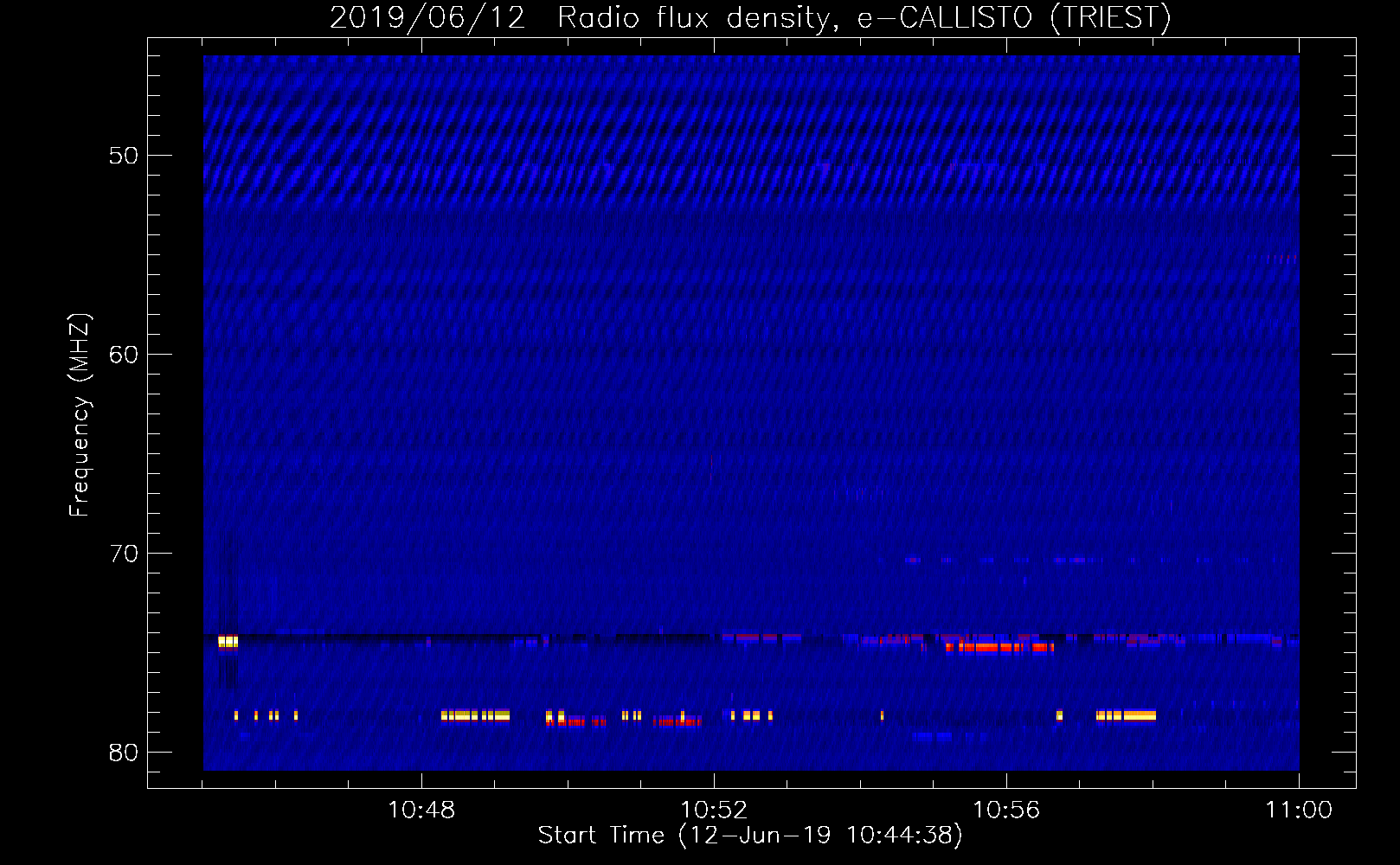Viewport: 1400px width, 865px height.
Task: Click the '80' frequency tick label
Action: tap(124, 753)
